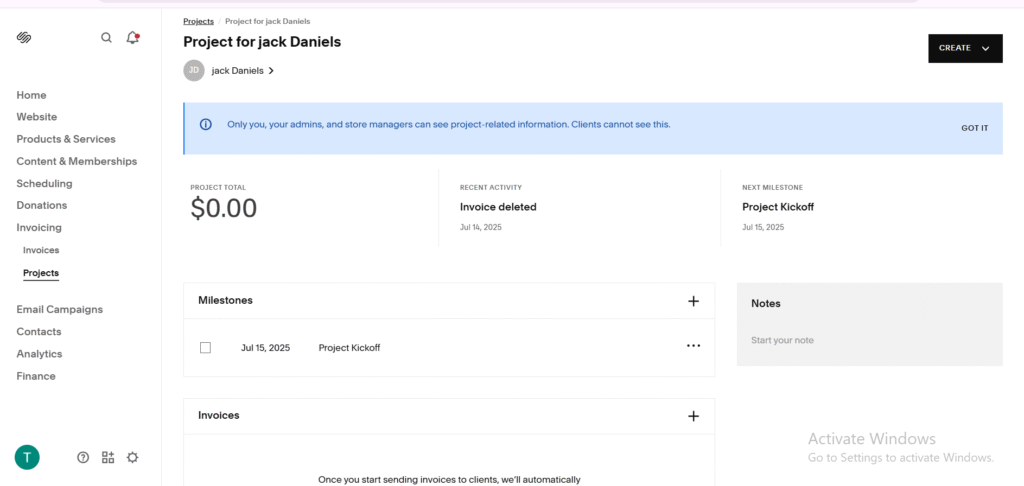Open the search magnifier icon
This screenshot has height=486, width=1024.
pos(106,38)
